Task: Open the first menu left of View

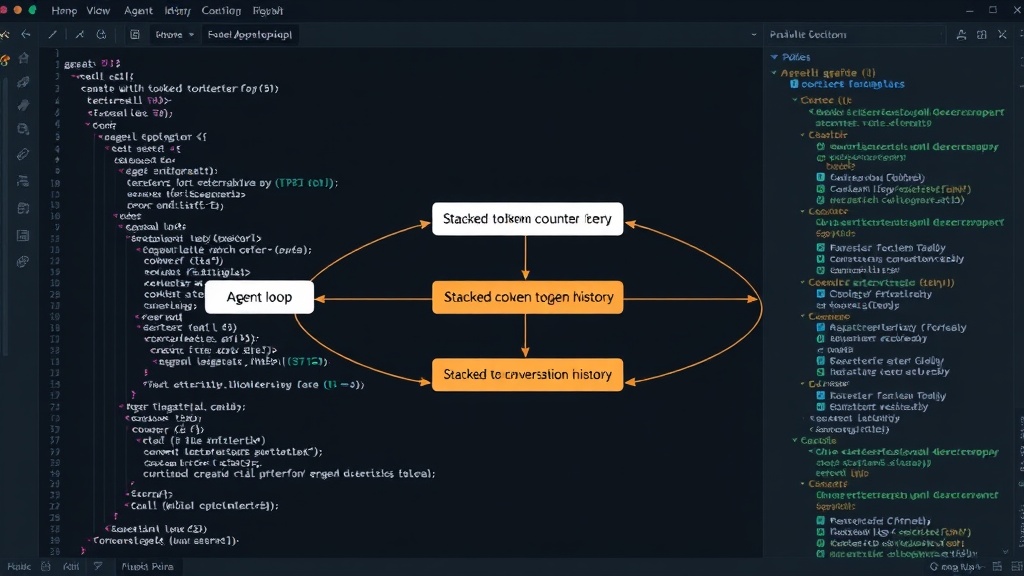Action: coord(64,11)
